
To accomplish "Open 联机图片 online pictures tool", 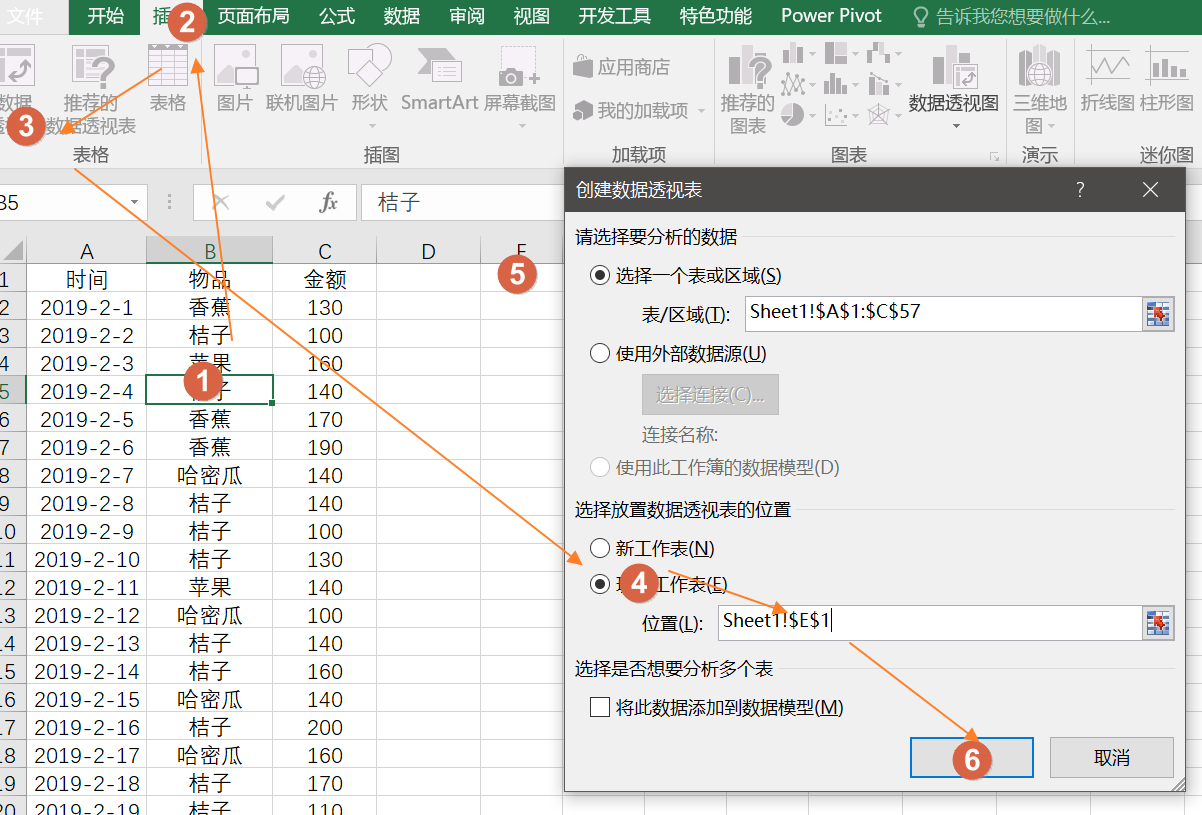I will click(x=302, y=78).
